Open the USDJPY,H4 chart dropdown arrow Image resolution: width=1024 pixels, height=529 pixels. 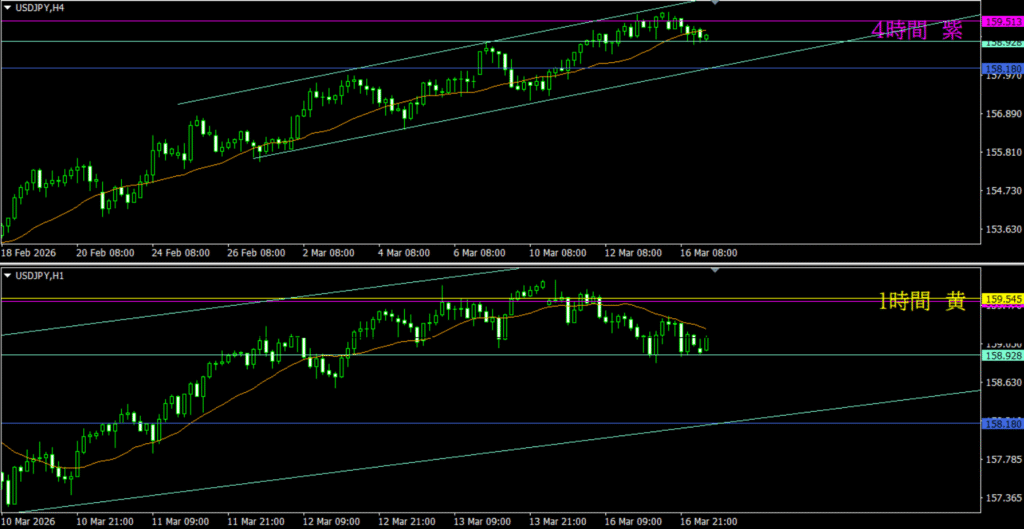(x=8, y=8)
